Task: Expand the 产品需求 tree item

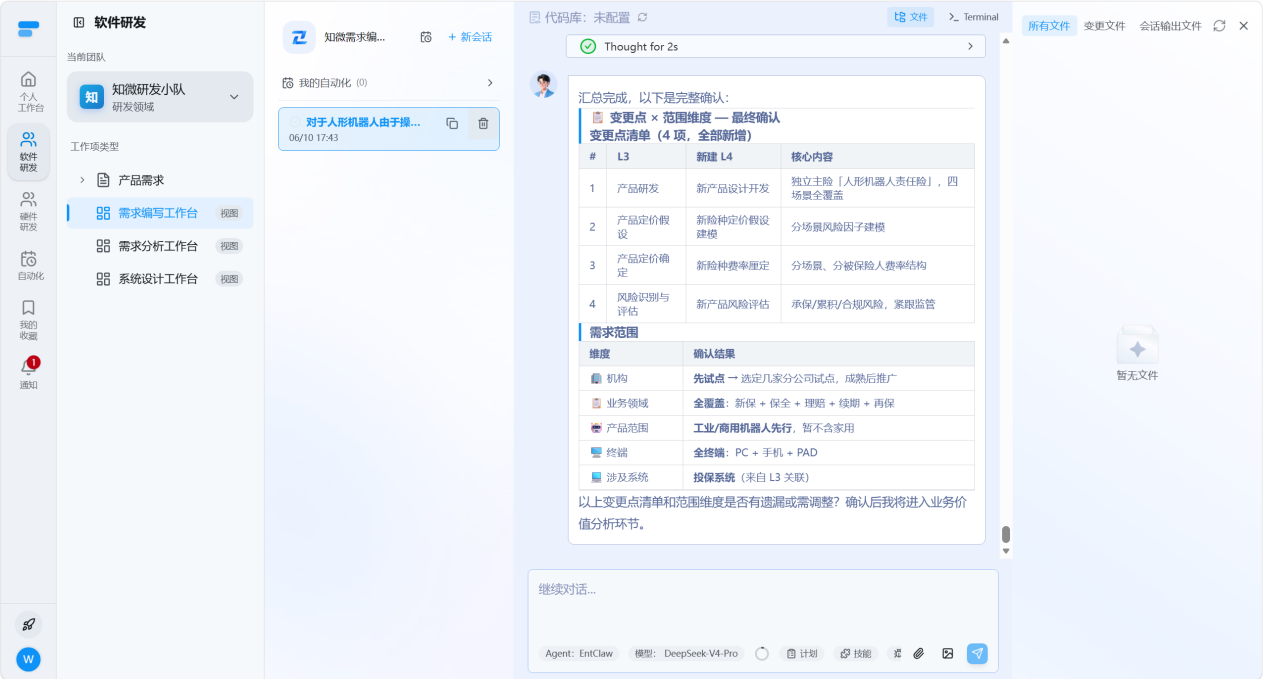Action: [82, 180]
